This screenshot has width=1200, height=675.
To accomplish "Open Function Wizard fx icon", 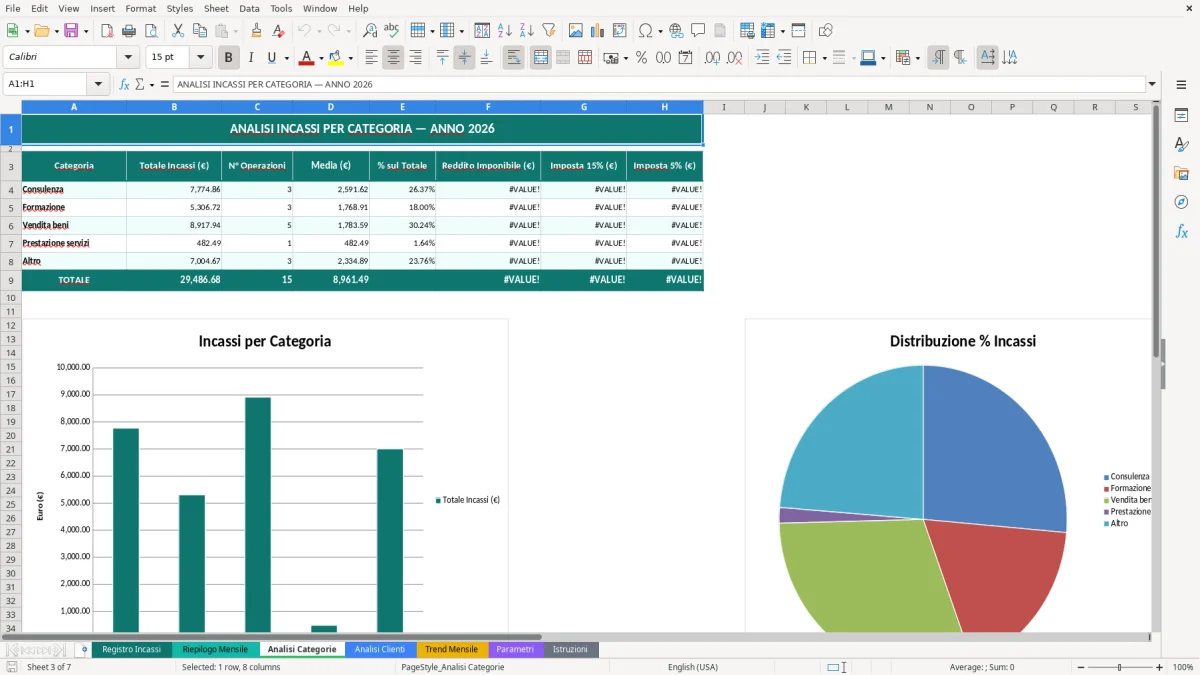I will (125, 85).
